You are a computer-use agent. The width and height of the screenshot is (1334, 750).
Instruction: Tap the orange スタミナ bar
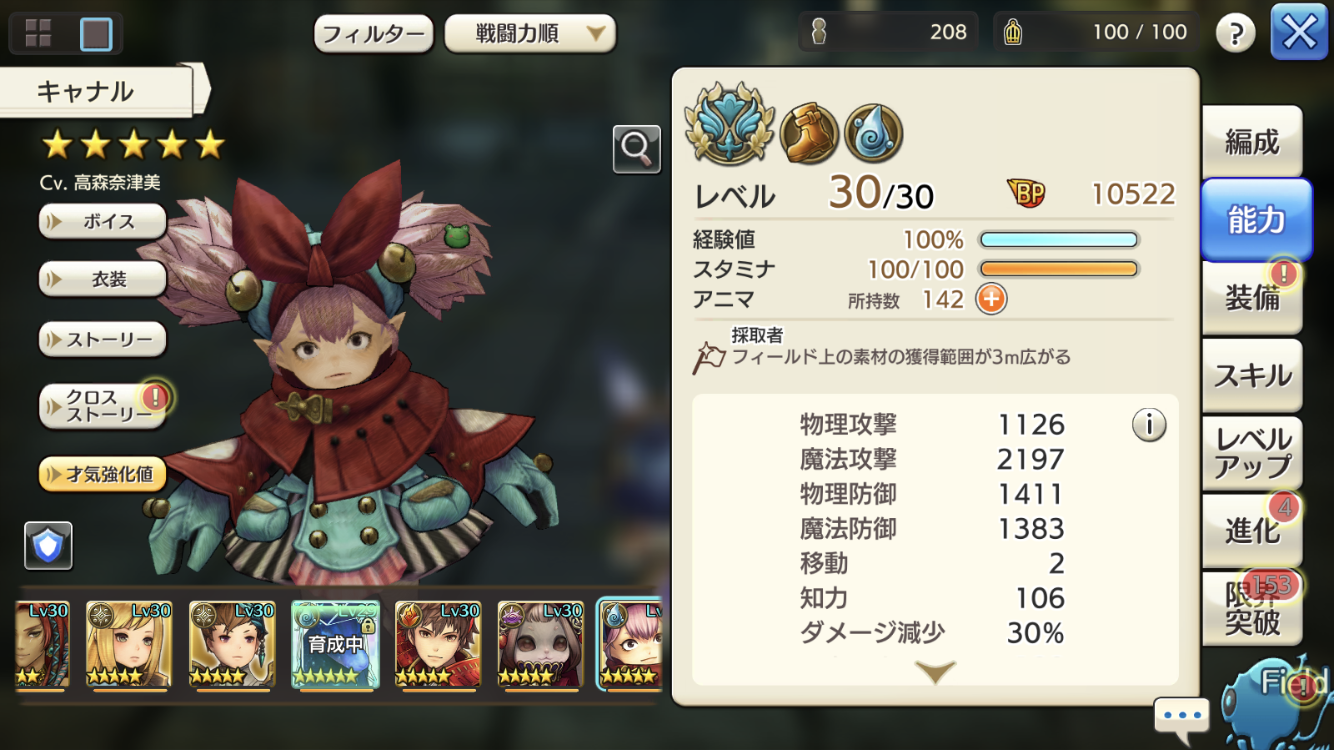[x=1059, y=269]
